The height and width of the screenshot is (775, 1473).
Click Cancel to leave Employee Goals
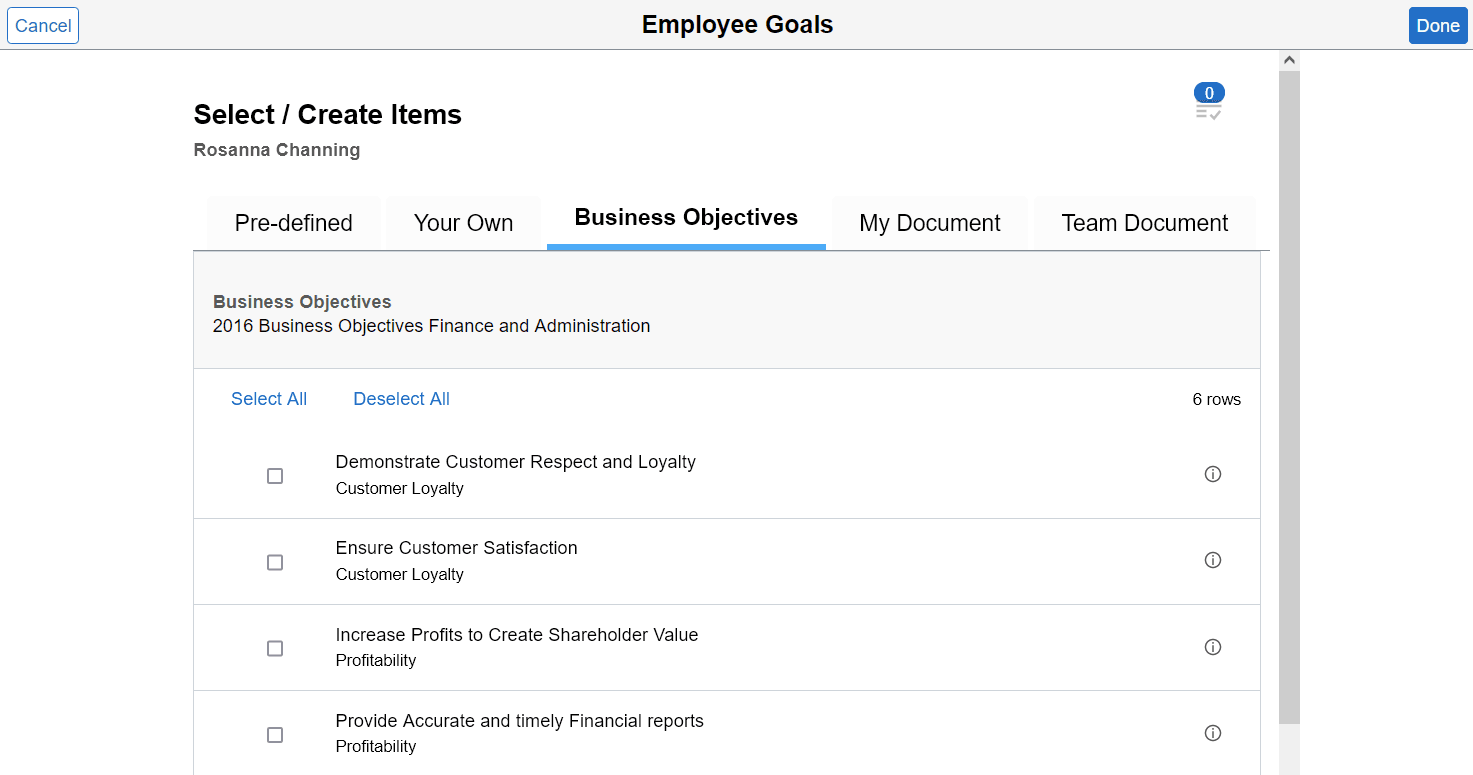click(42, 25)
